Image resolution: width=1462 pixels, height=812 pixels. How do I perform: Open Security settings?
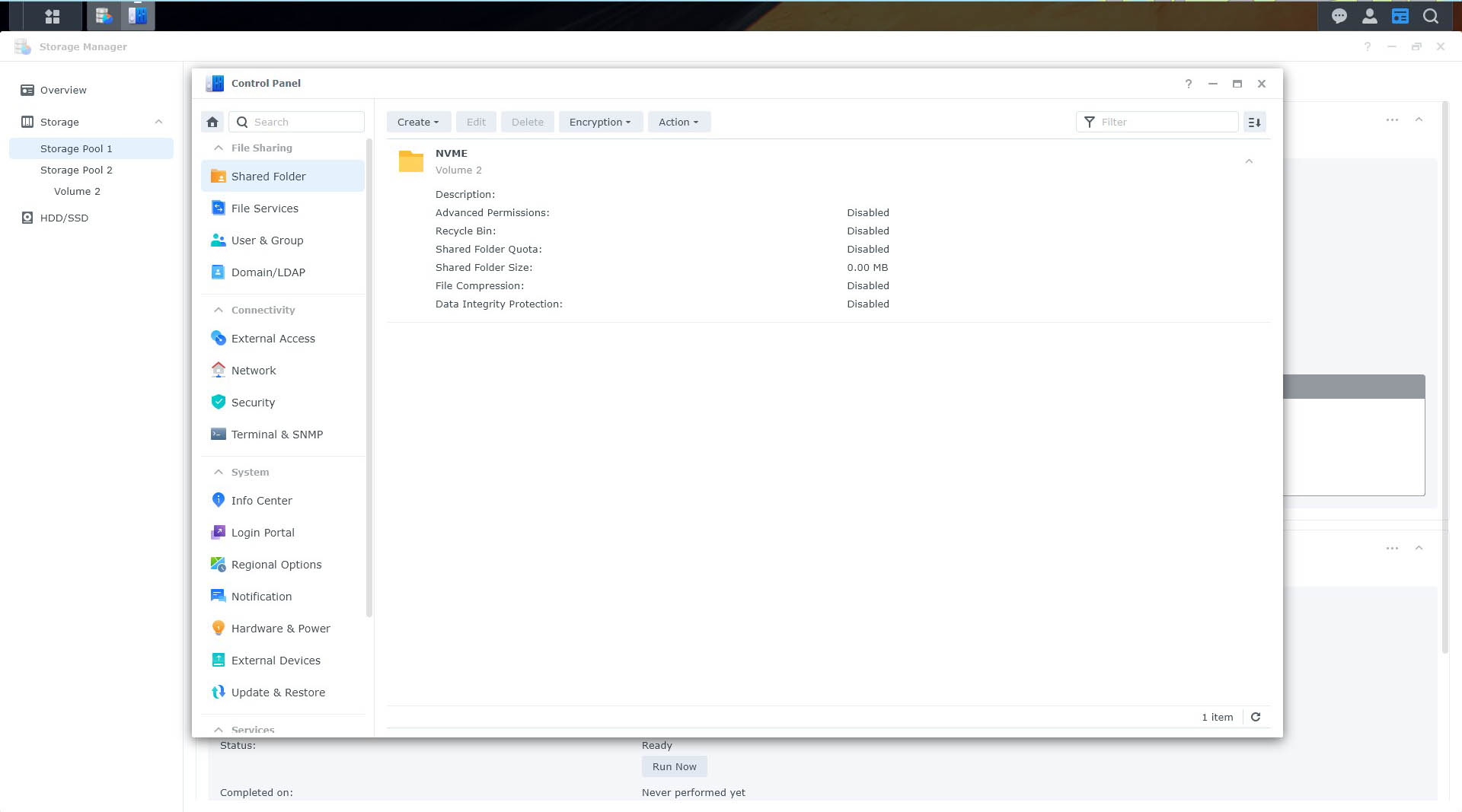click(x=283, y=402)
